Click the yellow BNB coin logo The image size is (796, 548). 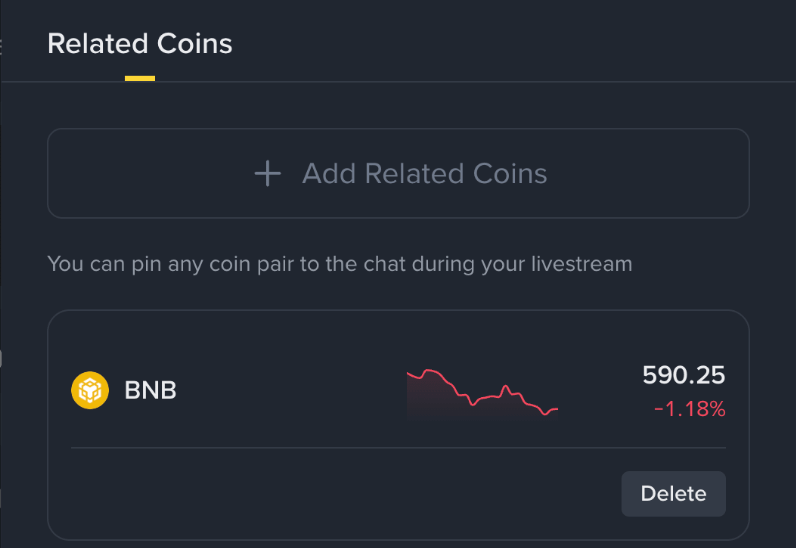coord(90,390)
